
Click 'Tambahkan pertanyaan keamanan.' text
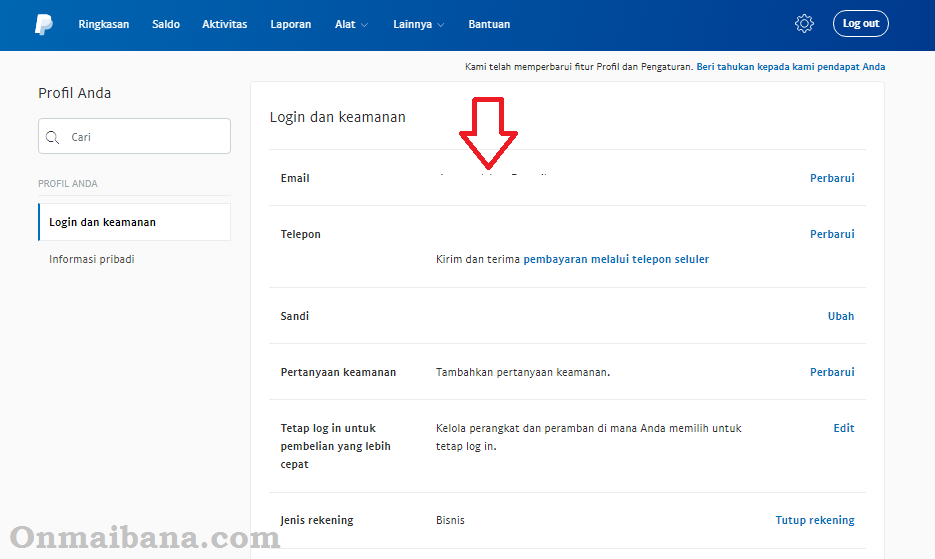point(523,372)
